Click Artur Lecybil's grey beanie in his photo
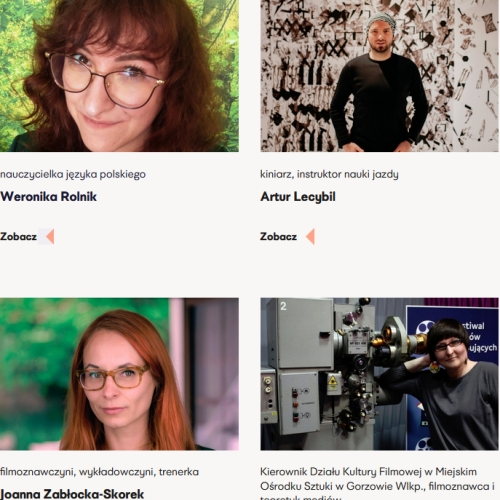Image resolution: width=500 pixels, height=500 pixels. 381,20
